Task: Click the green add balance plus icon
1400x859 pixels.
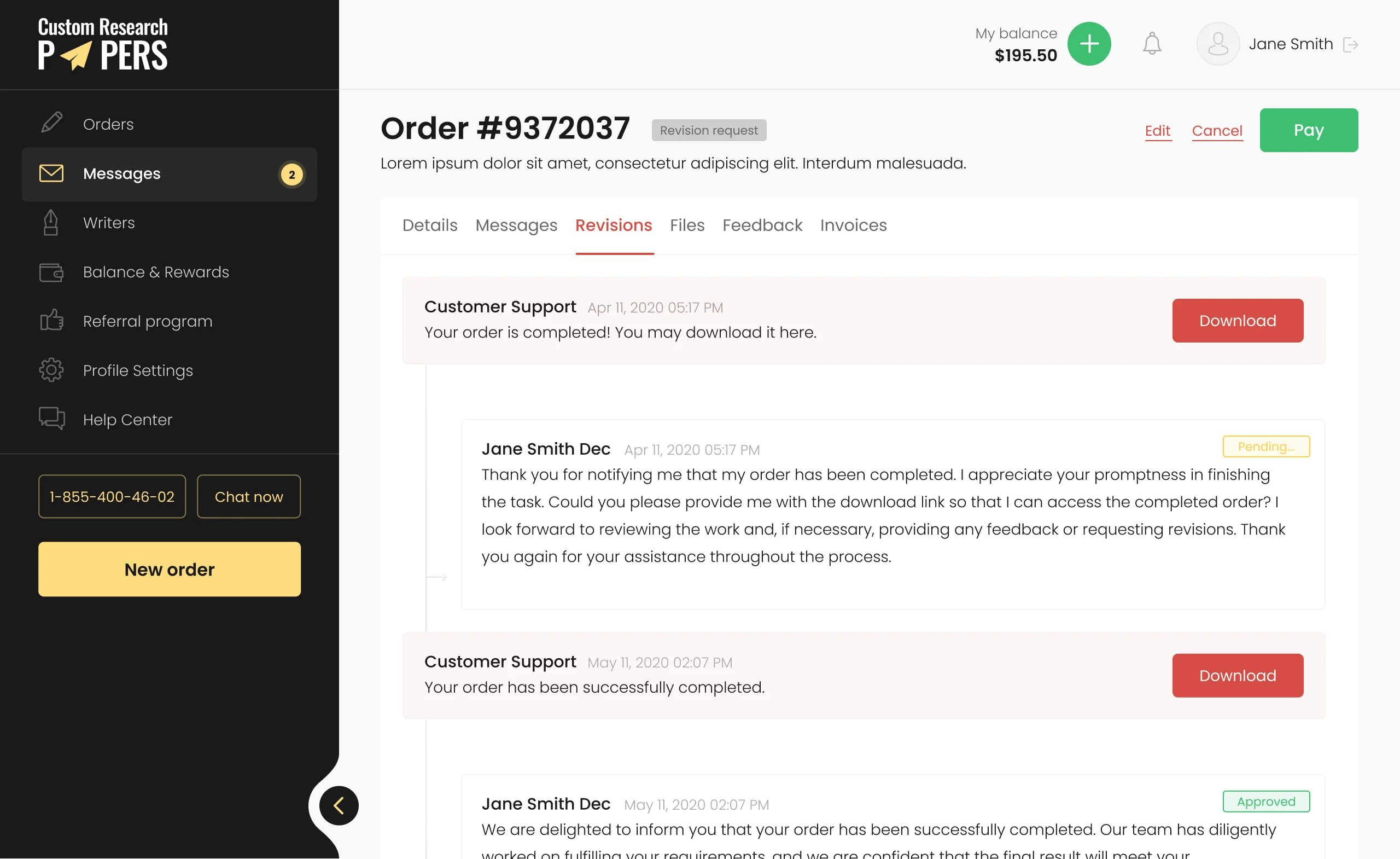Action: (x=1089, y=44)
